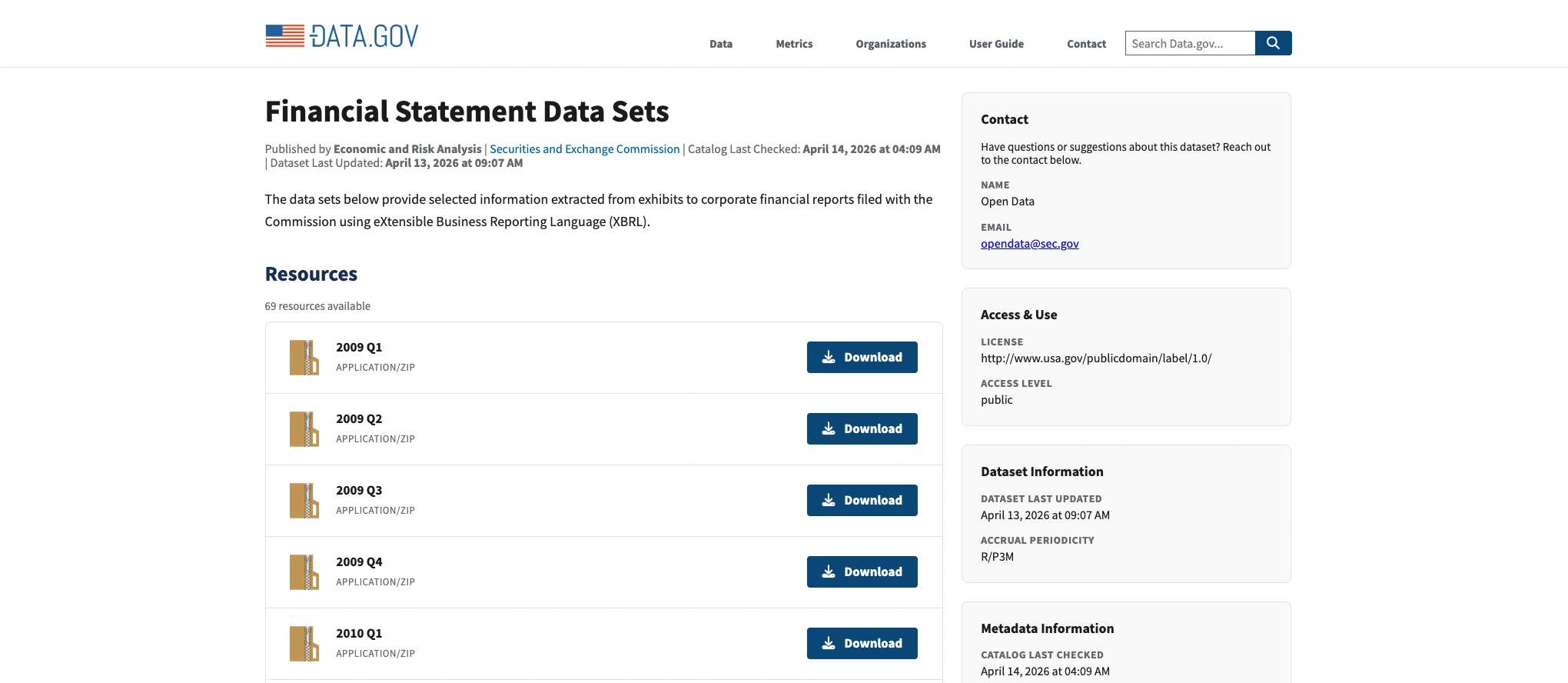
Task: Open the Contact navigation link
Action: point(1086,44)
